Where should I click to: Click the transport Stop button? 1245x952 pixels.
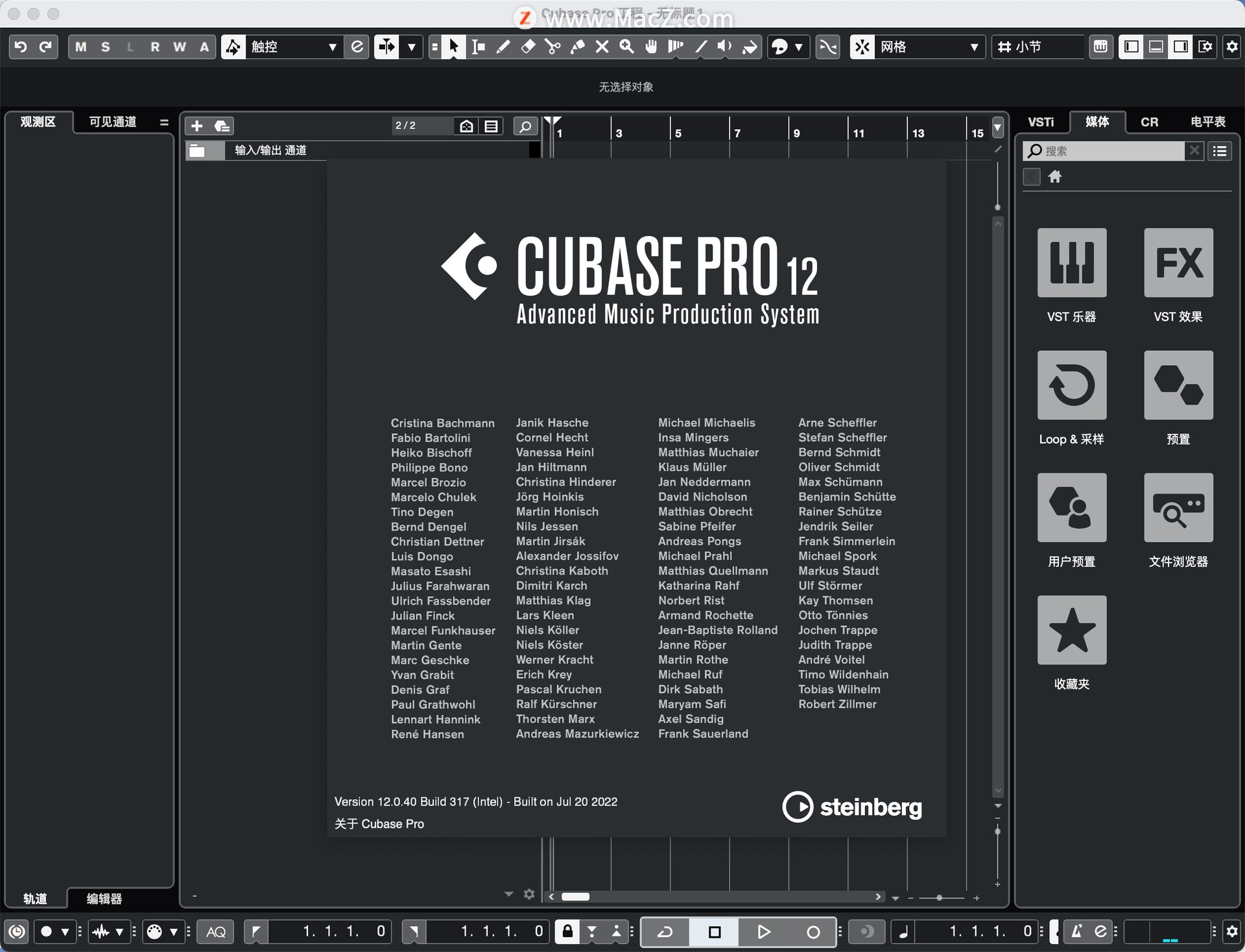coord(715,932)
